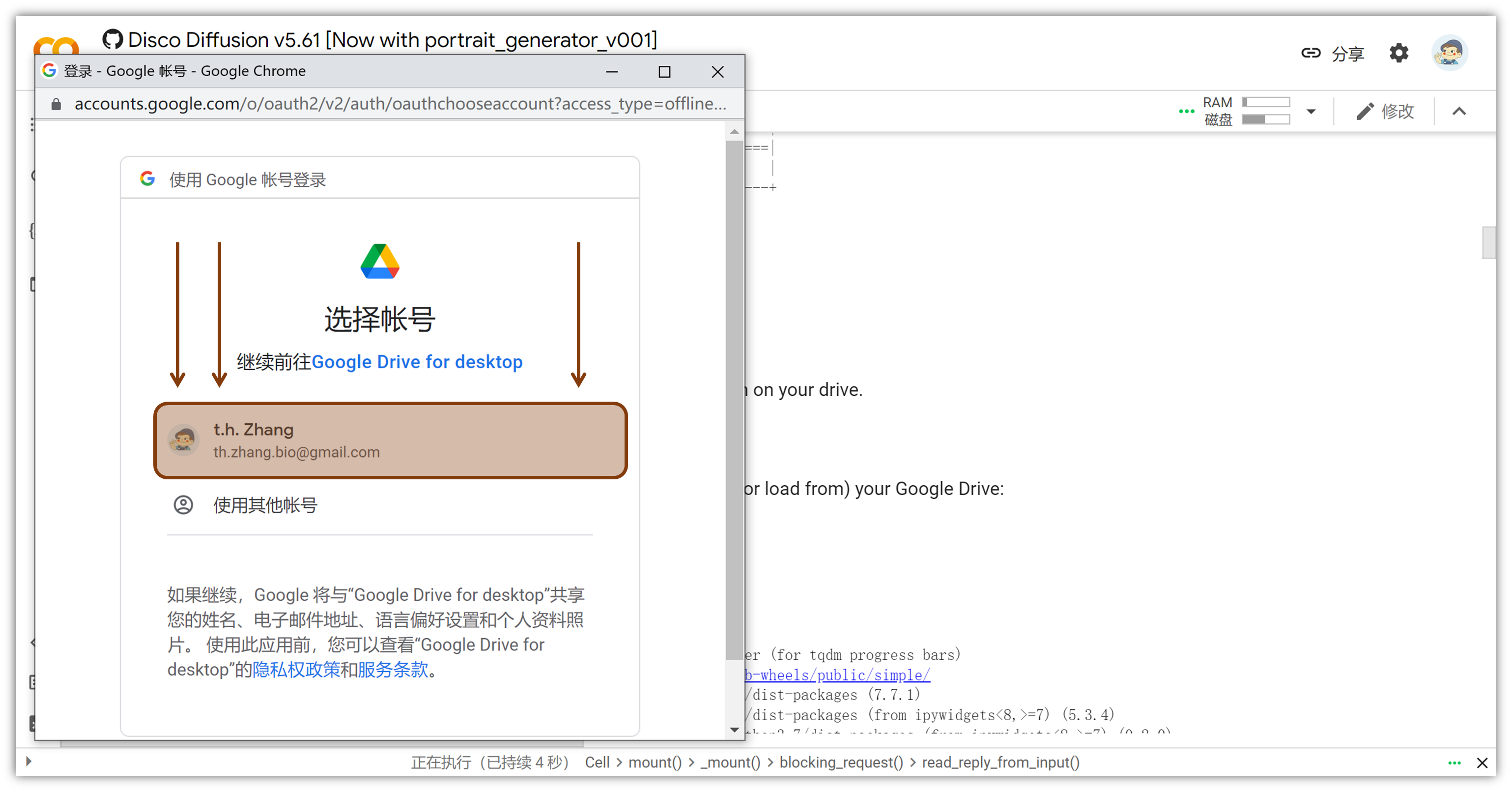
Task: Click _mount() in the execution breadcrumb
Action: tap(730, 762)
